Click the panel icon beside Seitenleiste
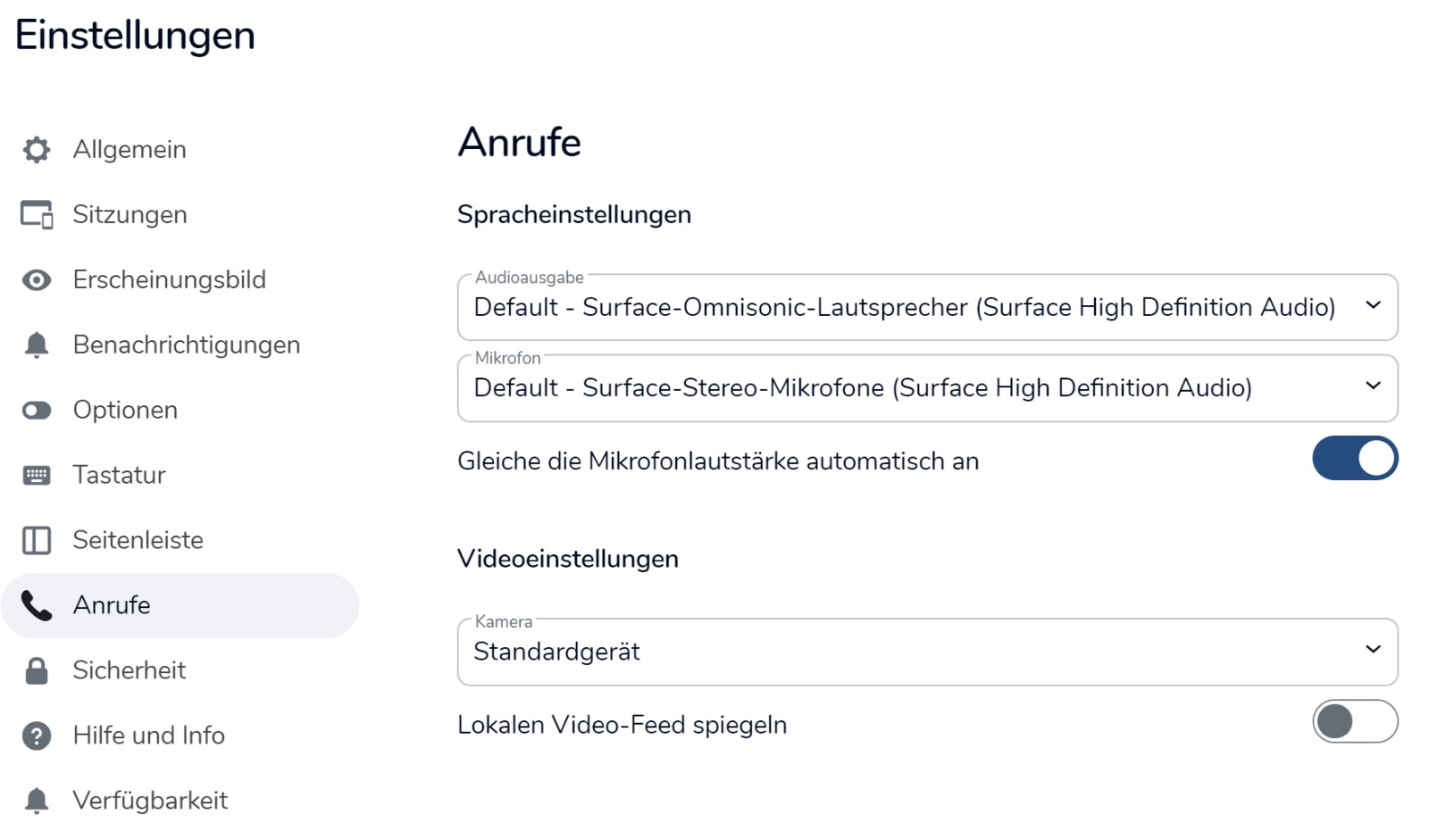 (37, 540)
